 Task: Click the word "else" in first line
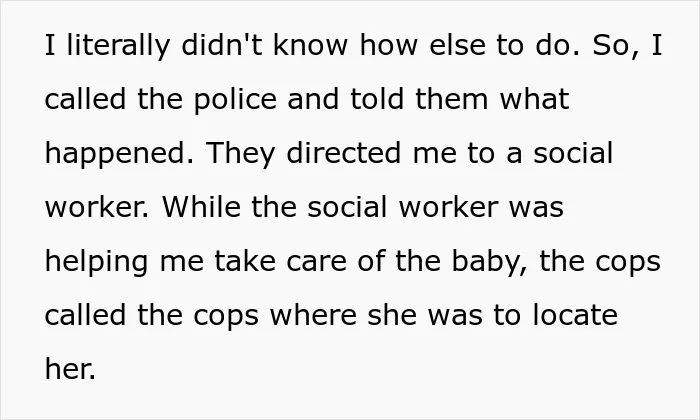point(457,46)
